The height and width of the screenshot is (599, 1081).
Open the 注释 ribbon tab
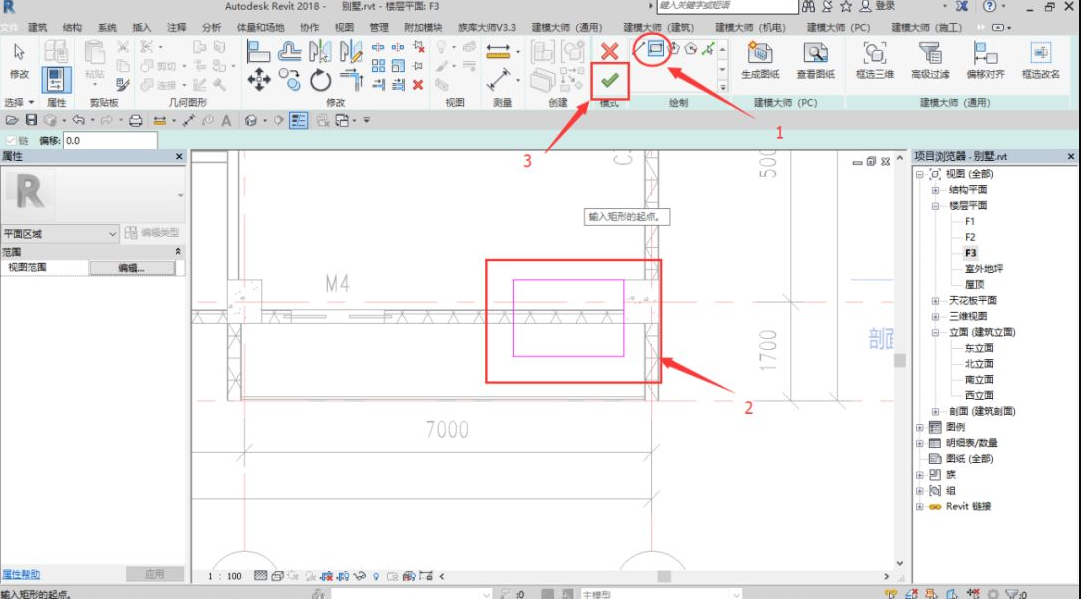click(176, 27)
